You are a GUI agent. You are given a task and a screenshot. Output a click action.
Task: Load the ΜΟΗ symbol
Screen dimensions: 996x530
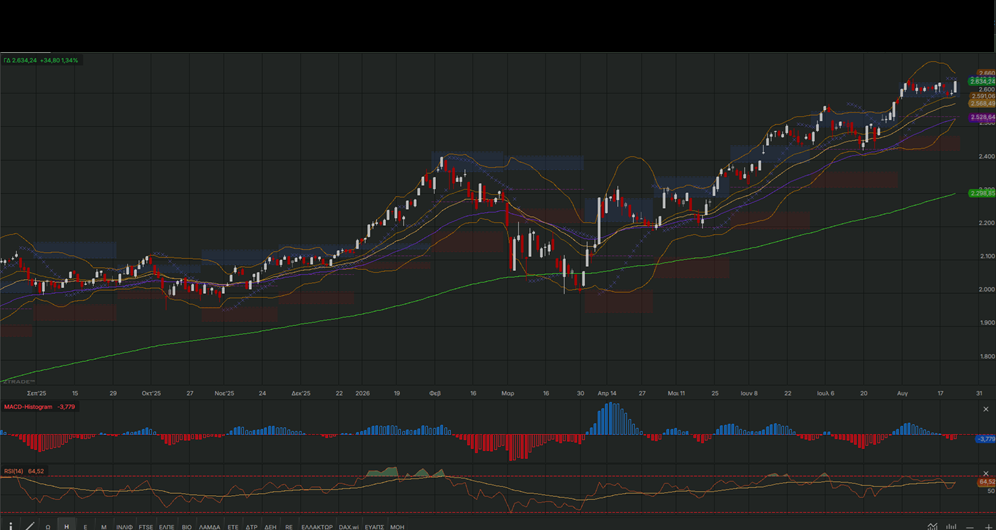click(x=397, y=527)
